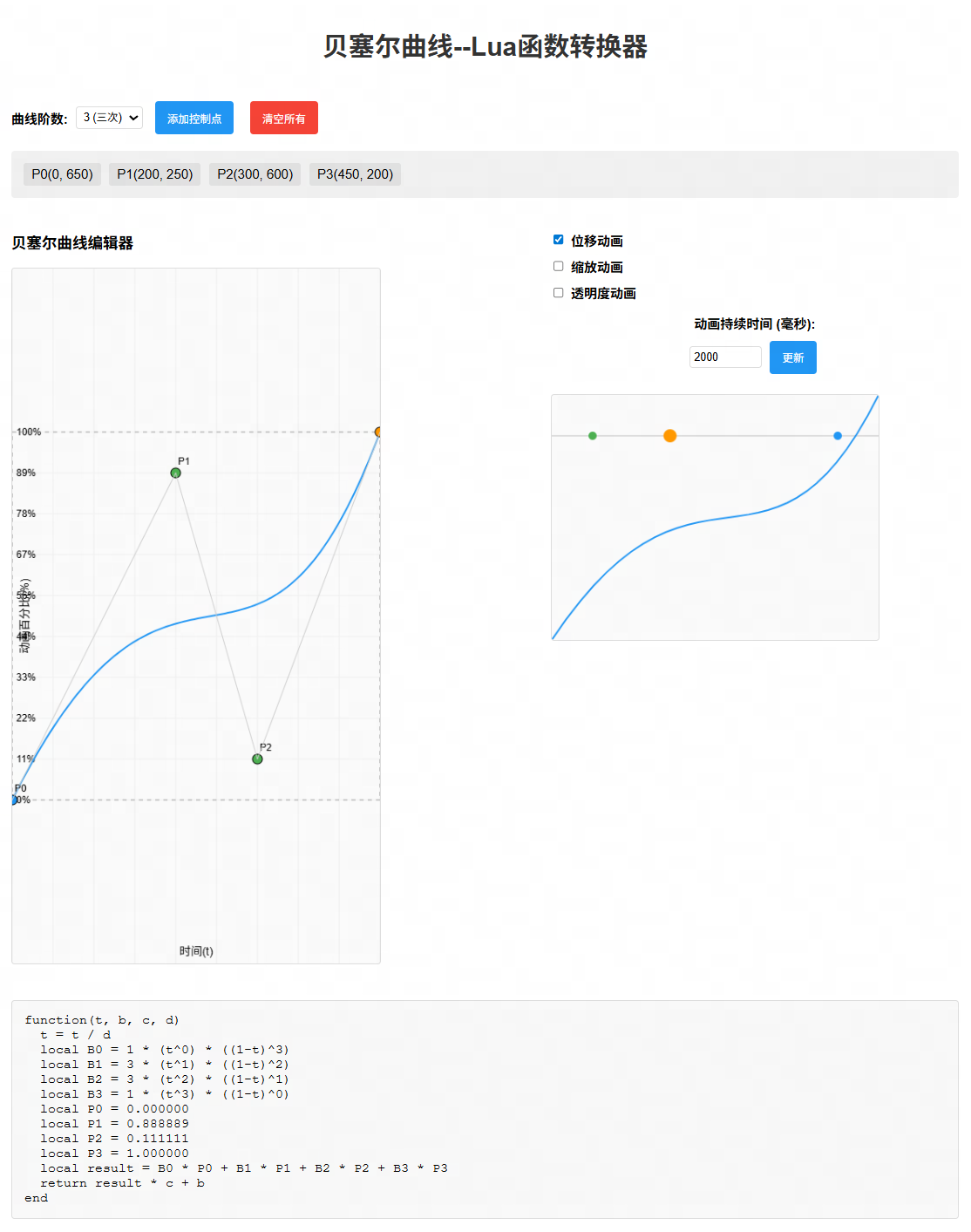Open the 曲线阶数 order dropdown
Viewport: 971px width, 1232px height.
[x=109, y=118]
